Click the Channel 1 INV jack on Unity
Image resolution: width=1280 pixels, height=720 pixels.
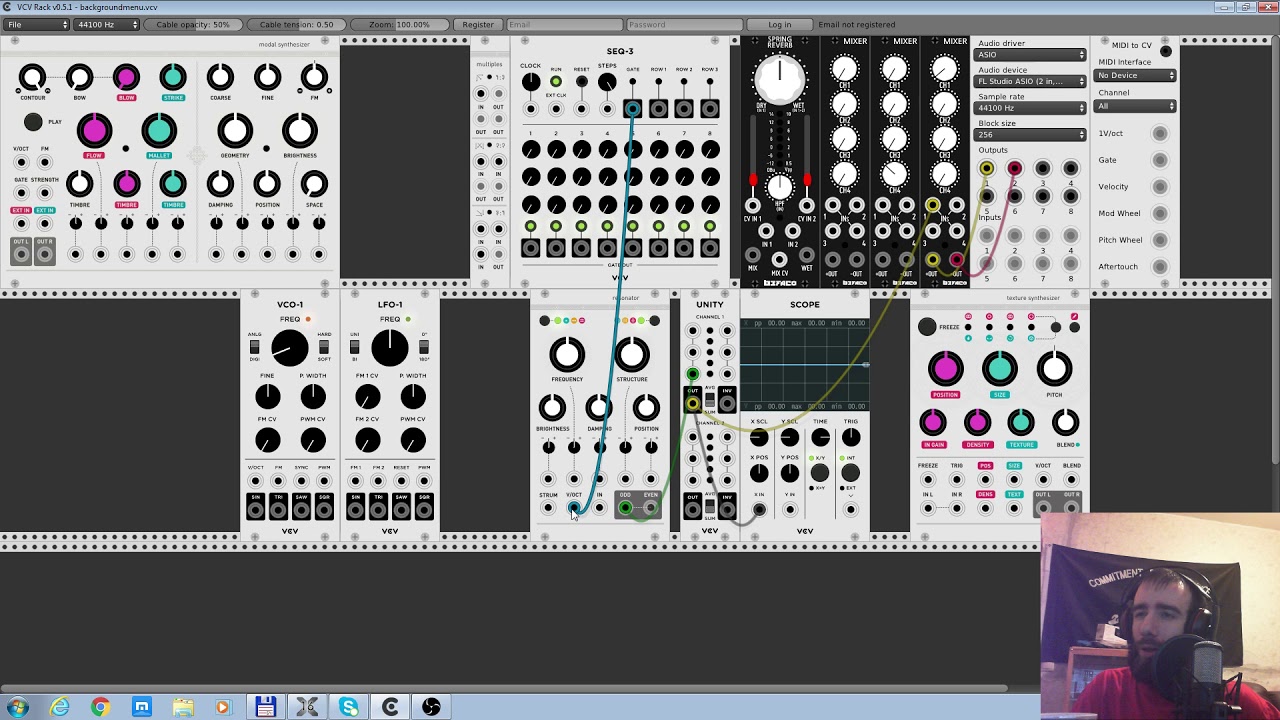727,403
